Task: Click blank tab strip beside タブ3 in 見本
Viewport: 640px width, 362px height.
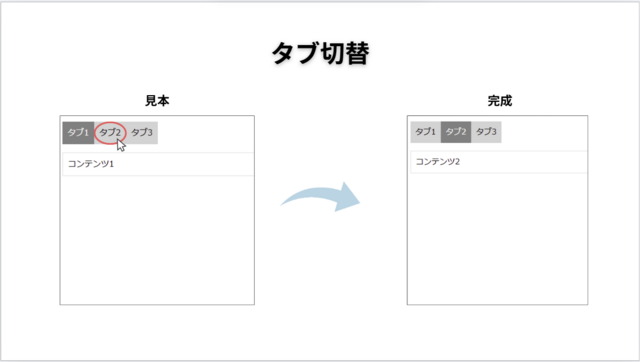Action: click(206, 133)
